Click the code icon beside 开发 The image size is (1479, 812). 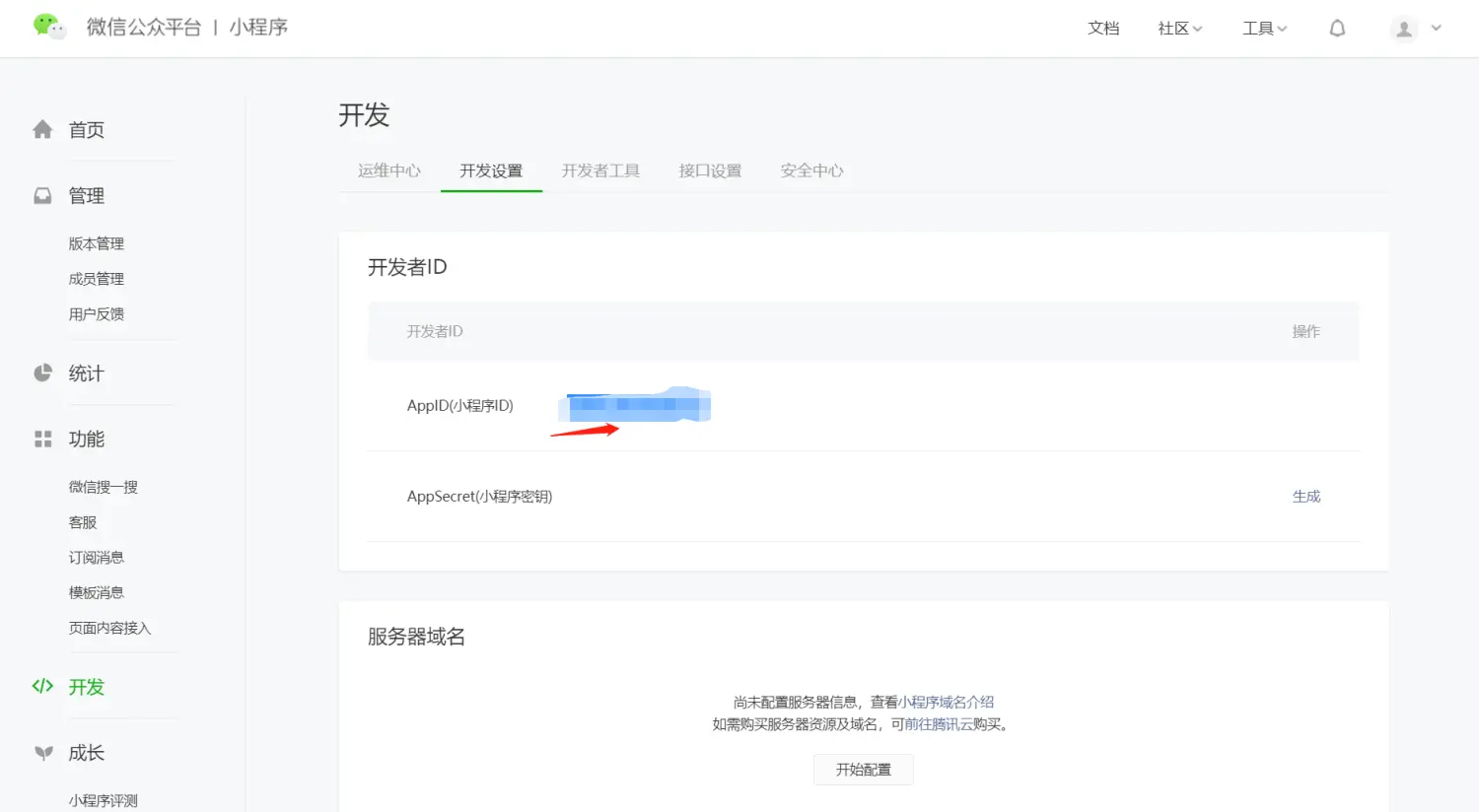click(42, 686)
